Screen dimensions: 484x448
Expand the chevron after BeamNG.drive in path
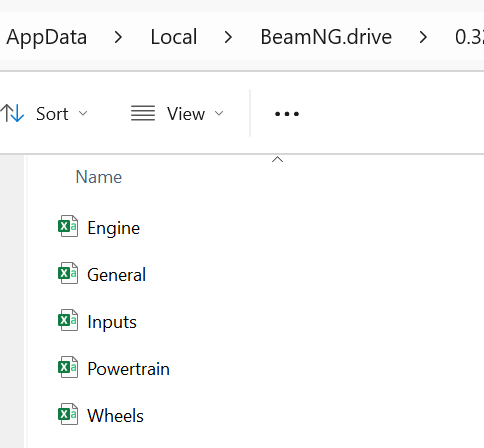coord(423,37)
